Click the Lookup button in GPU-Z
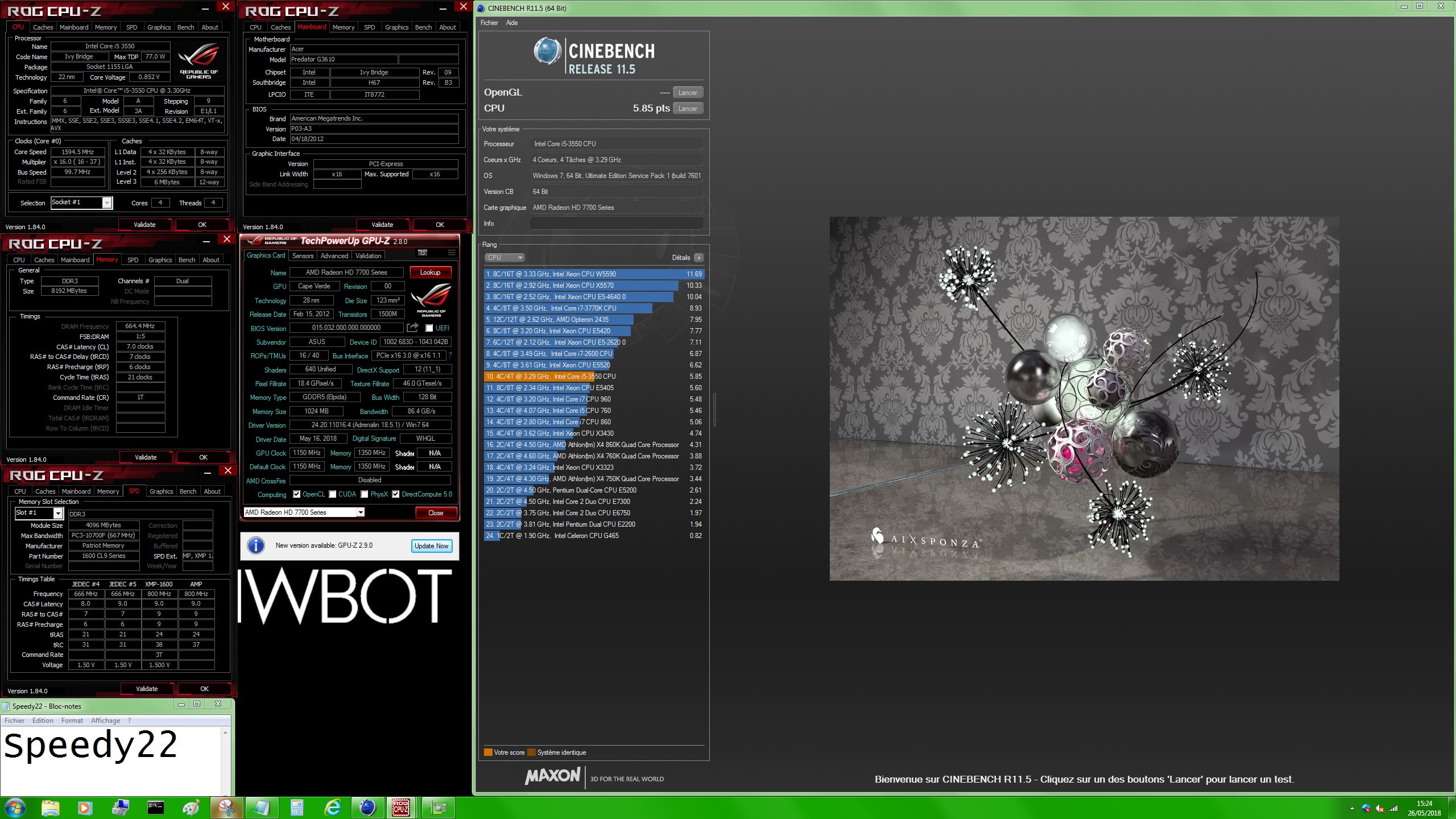Image resolution: width=1456 pixels, height=819 pixels. (430, 272)
